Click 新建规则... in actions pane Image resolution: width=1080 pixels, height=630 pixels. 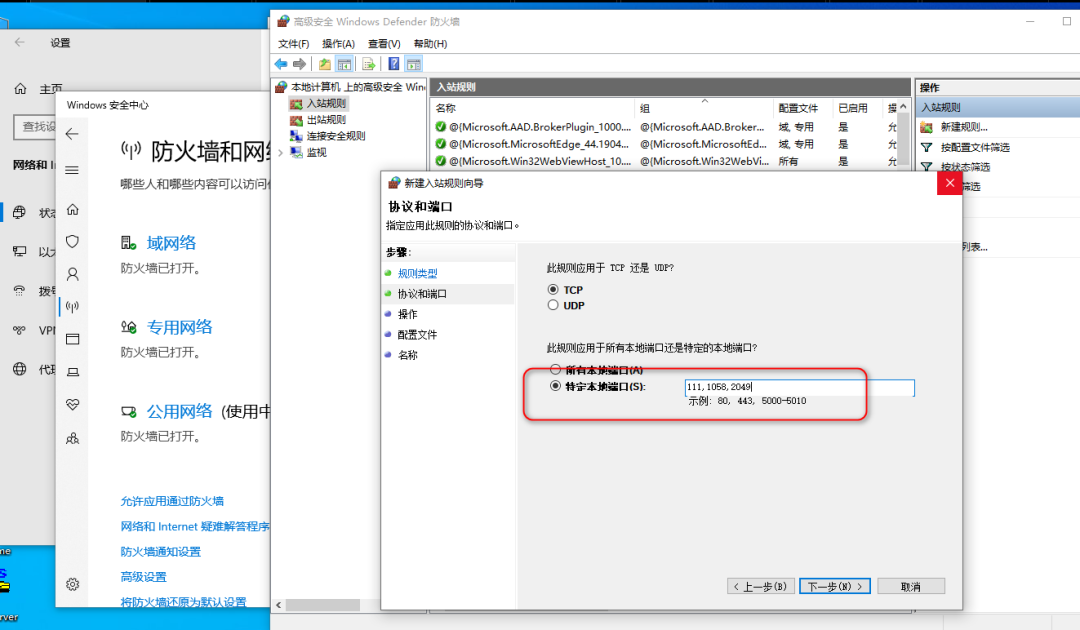[x=964, y=127]
